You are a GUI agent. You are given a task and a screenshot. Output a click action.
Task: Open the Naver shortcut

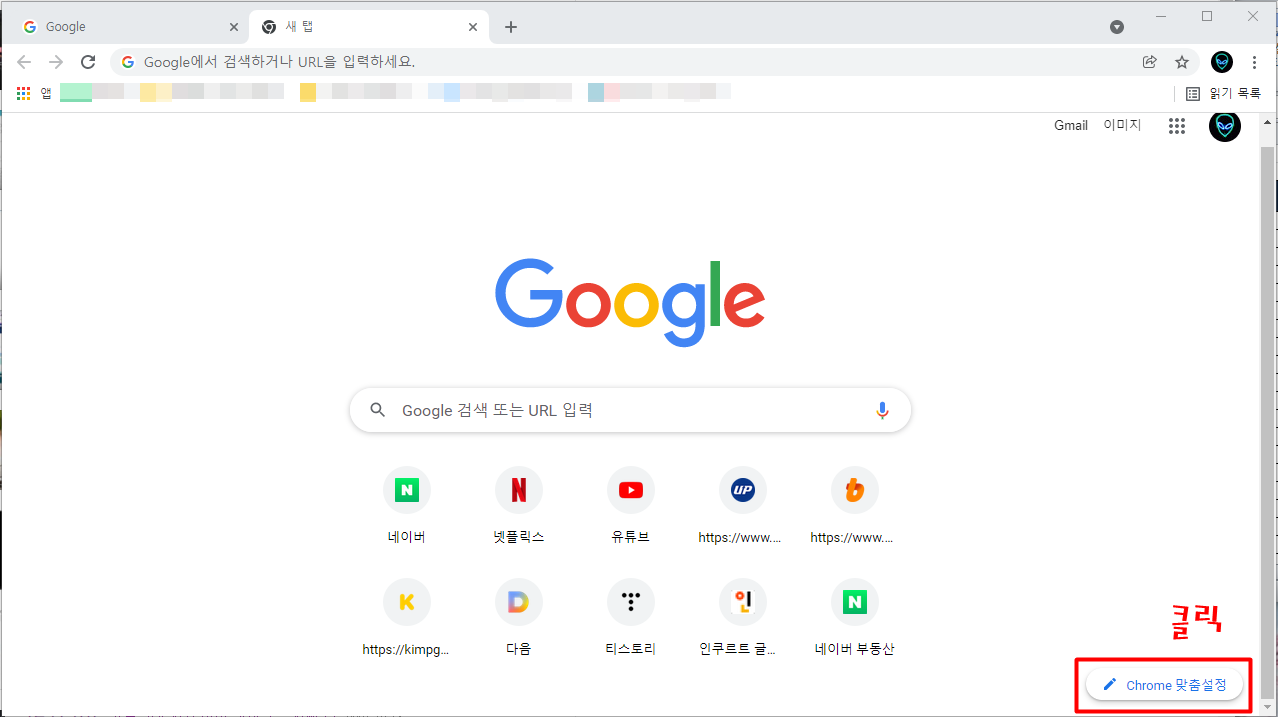click(407, 506)
